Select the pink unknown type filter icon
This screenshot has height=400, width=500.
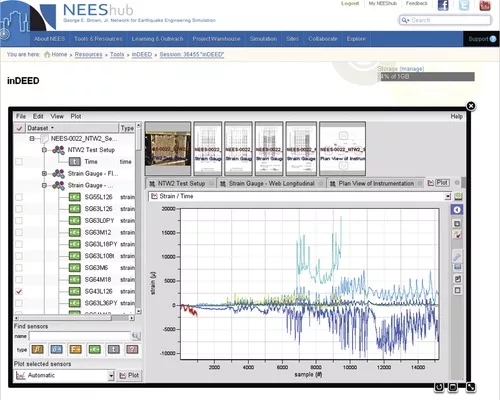coord(132,349)
